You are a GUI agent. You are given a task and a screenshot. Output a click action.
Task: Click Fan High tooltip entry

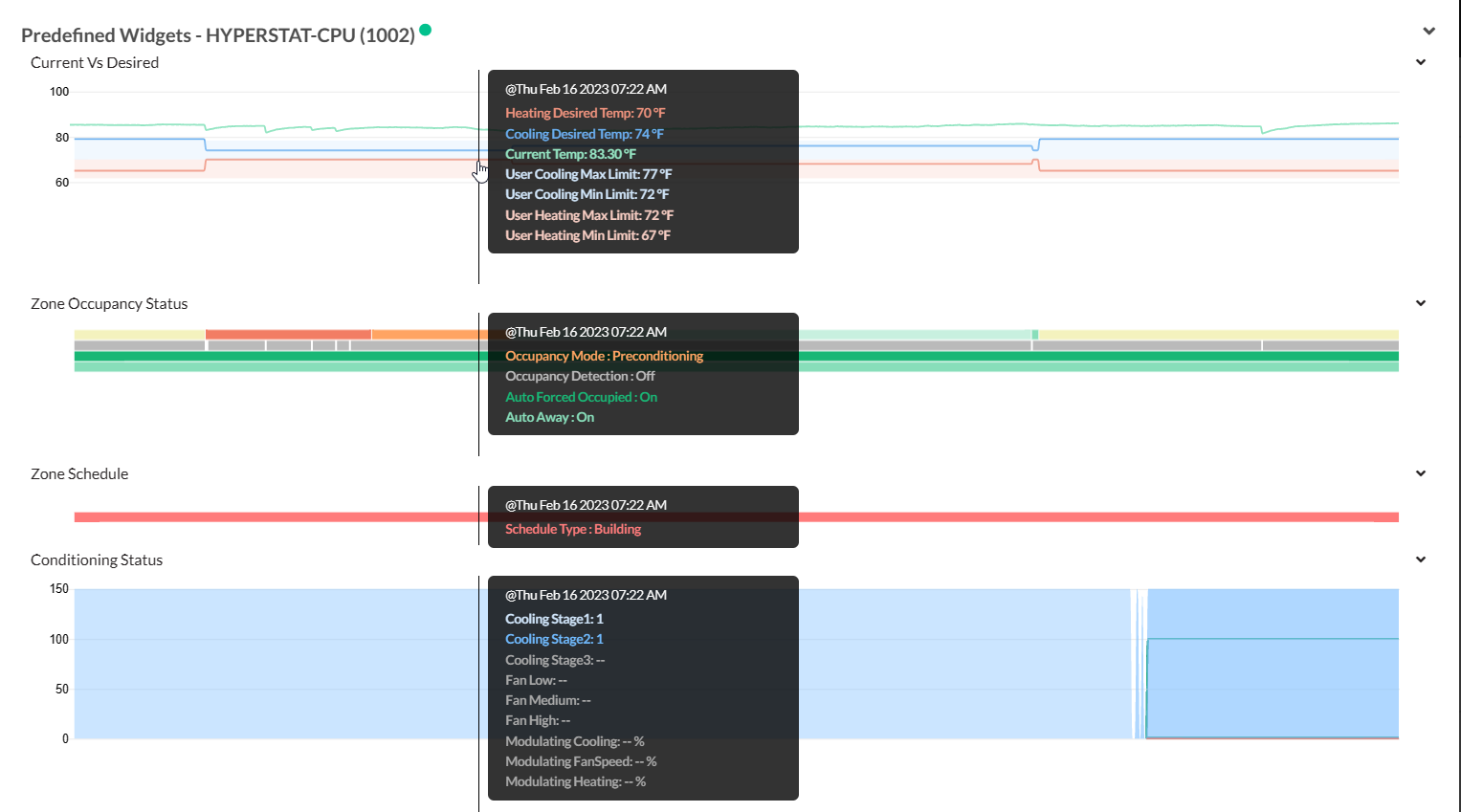[x=538, y=720]
